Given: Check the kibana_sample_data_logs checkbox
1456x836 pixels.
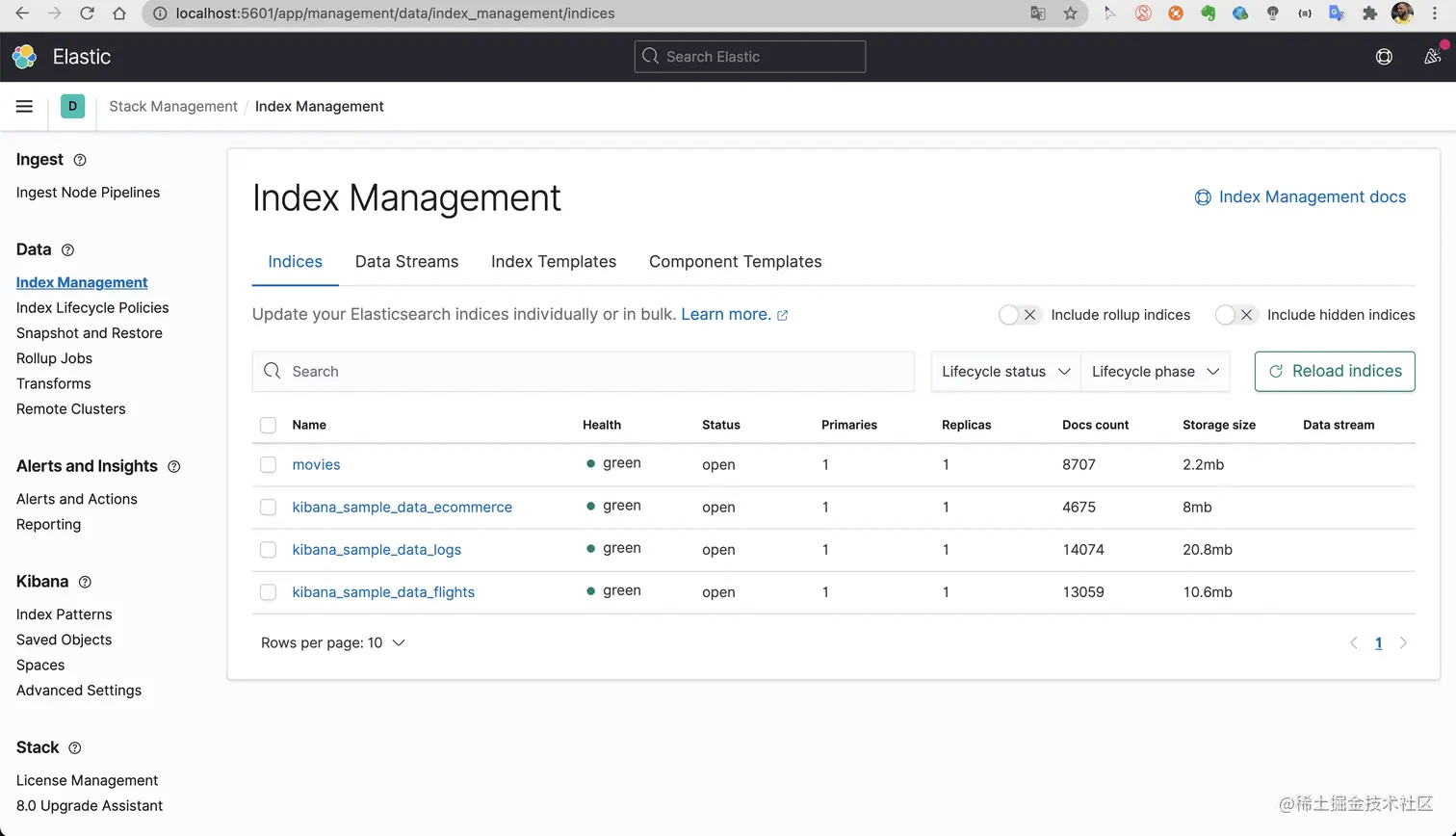Looking at the screenshot, I should tap(269, 550).
